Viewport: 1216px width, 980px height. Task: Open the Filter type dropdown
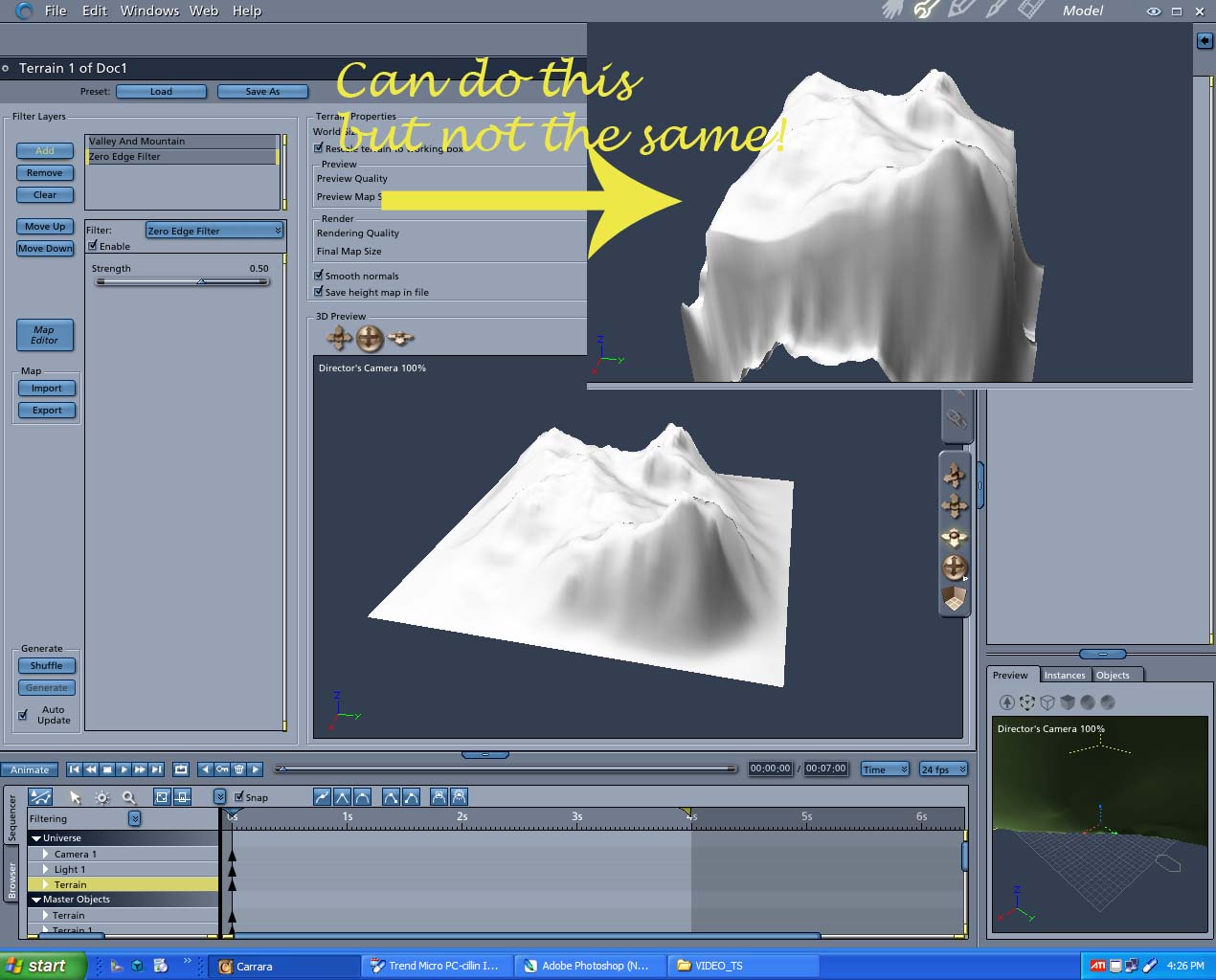coord(214,231)
